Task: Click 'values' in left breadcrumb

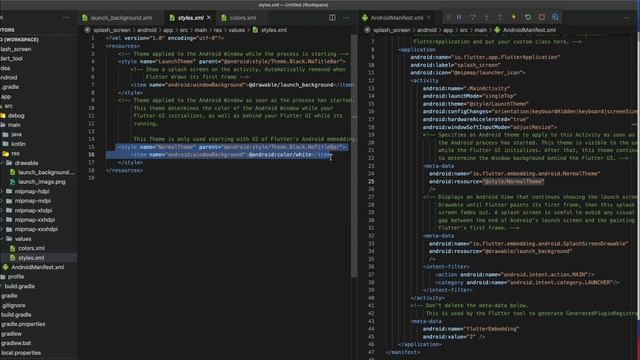Action: 237,30
